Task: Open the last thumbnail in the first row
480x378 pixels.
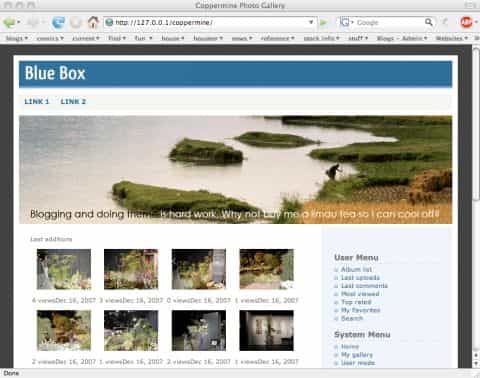Action: 267,269
